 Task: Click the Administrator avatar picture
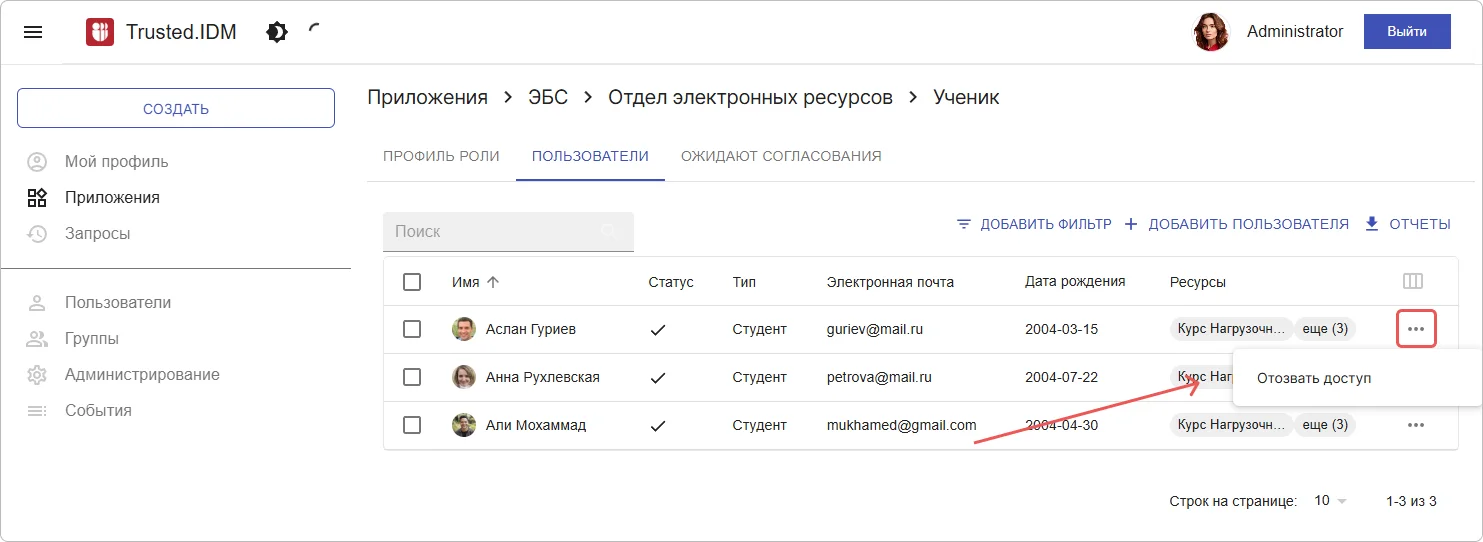[1211, 32]
